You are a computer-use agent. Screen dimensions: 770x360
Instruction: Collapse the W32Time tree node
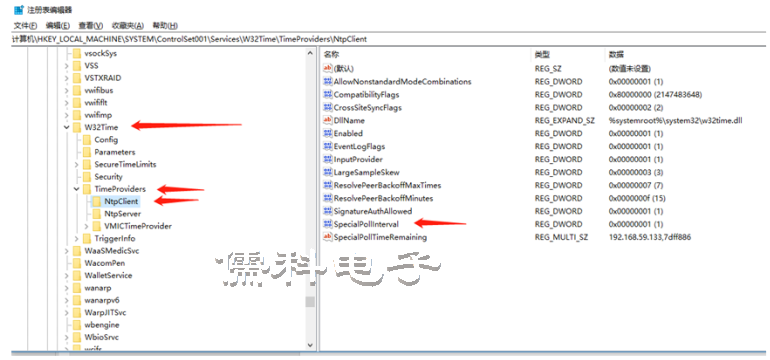[x=66, y=127]
